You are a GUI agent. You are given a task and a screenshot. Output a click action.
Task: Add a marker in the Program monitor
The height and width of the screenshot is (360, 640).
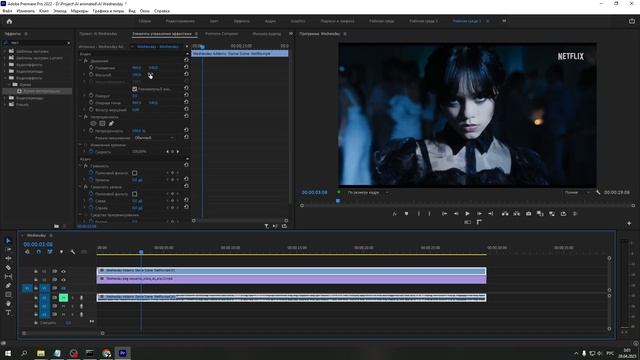[406, 213]
